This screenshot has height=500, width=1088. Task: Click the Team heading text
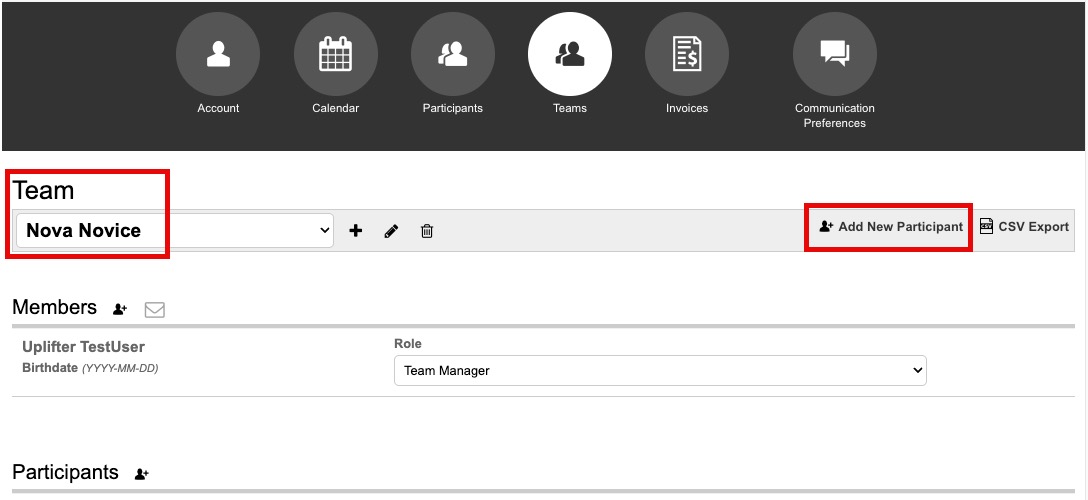tap(43, 190)
